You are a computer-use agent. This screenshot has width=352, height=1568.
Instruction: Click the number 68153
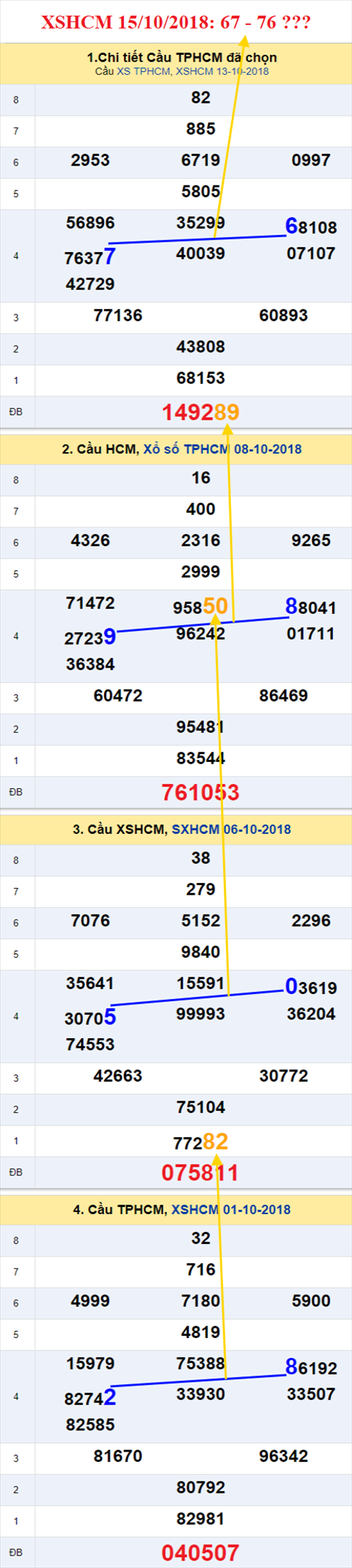pyautogui.click(x=200, y=379)
